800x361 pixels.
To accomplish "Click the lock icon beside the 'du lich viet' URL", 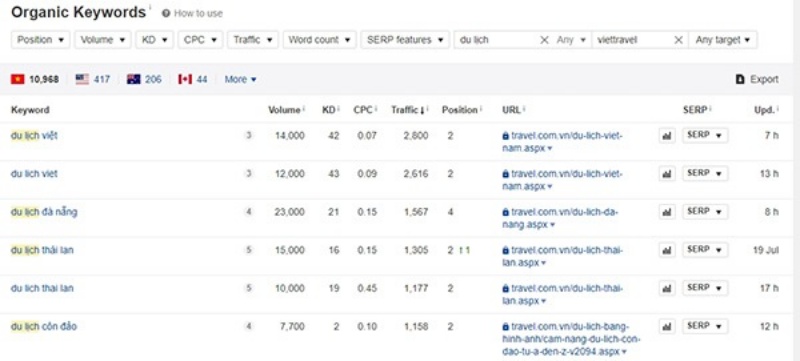I will tap(506, 174).
